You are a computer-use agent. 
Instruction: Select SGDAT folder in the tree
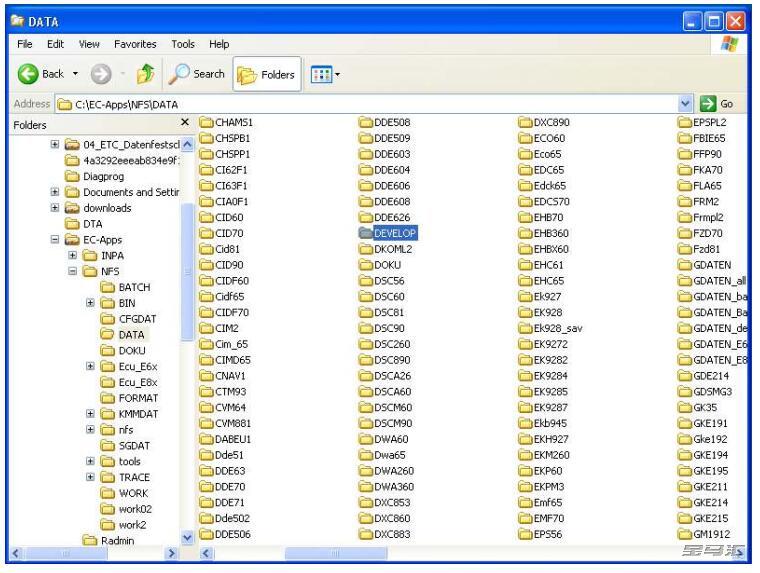point(125,446)
